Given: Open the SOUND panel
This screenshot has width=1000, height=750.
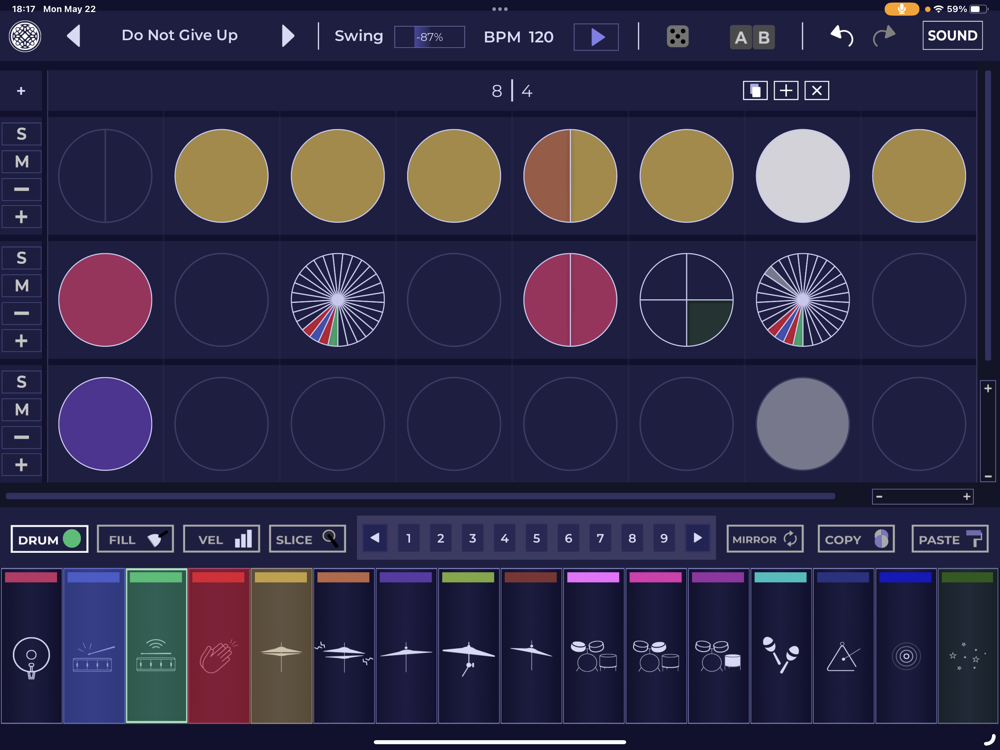Looking at the screenshot, I should pyautogui.click(x=952, y=36).
